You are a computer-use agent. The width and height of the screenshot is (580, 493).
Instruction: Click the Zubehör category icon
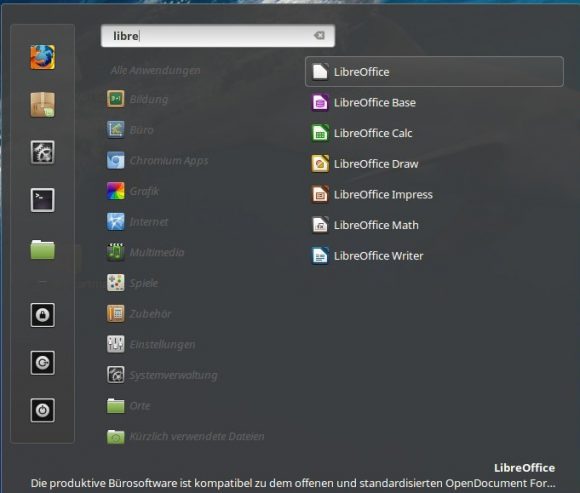[116, 314]
